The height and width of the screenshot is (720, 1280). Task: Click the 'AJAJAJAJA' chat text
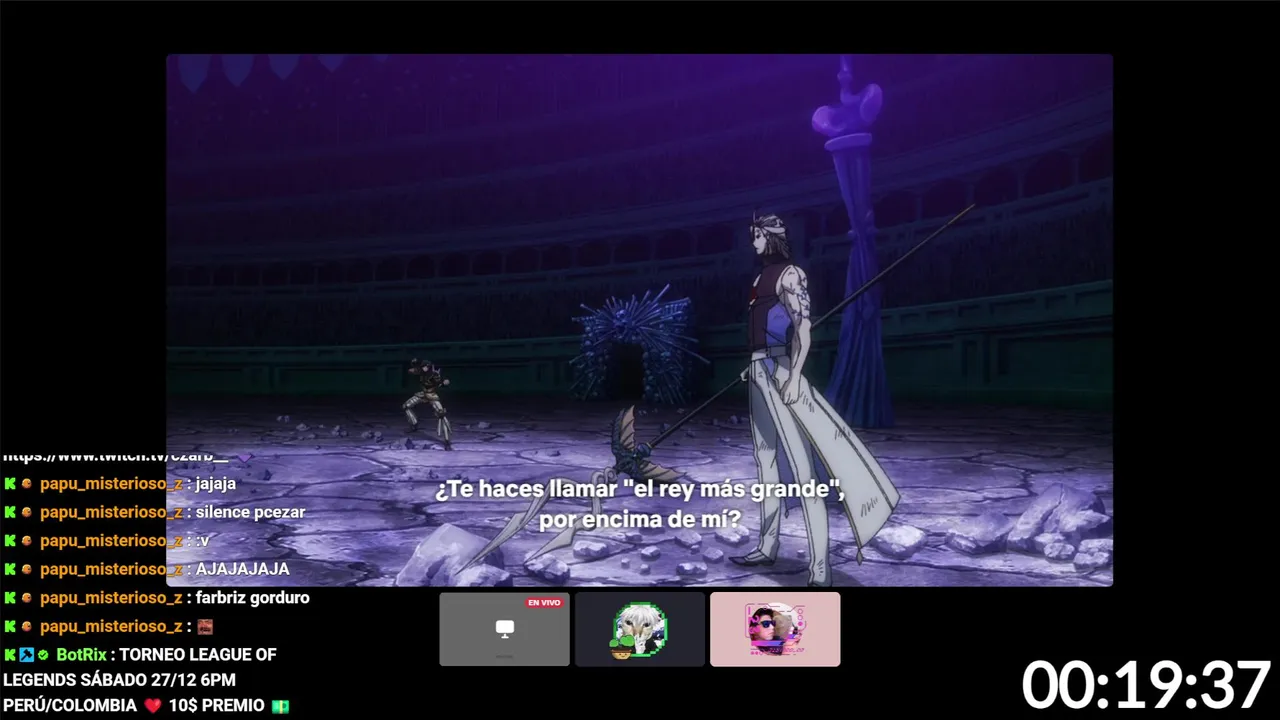point(243,569)
